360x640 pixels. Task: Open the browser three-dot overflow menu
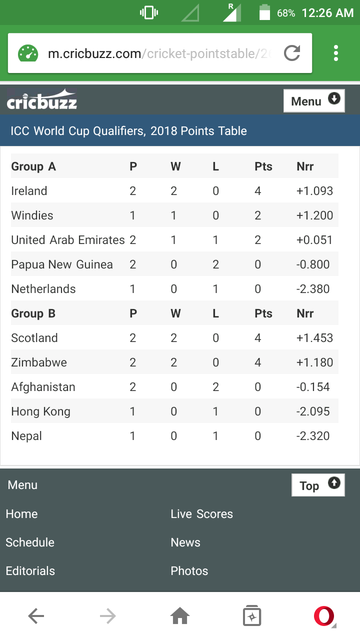click(336, 53)
